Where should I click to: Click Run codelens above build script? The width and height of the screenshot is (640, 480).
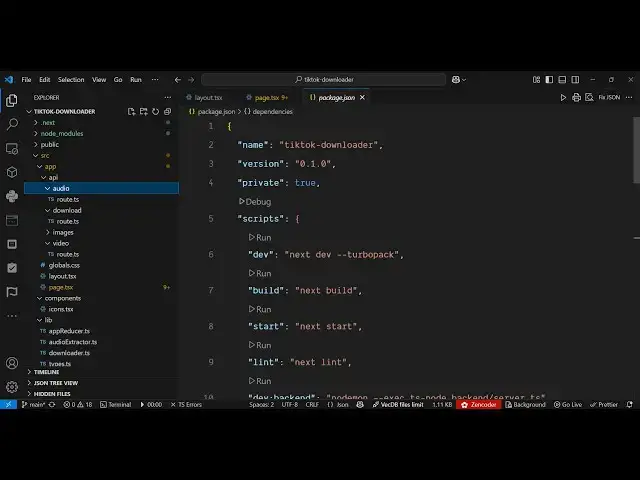(260, 273)
